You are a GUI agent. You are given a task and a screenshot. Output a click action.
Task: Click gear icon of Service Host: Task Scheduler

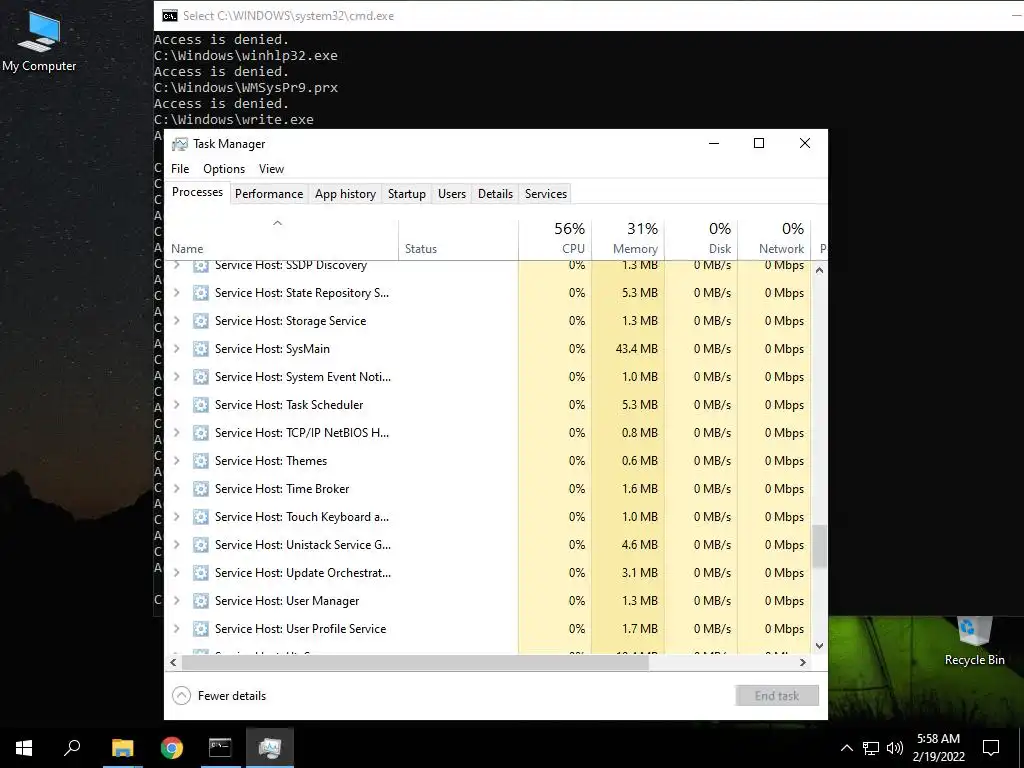click(200, 405)
